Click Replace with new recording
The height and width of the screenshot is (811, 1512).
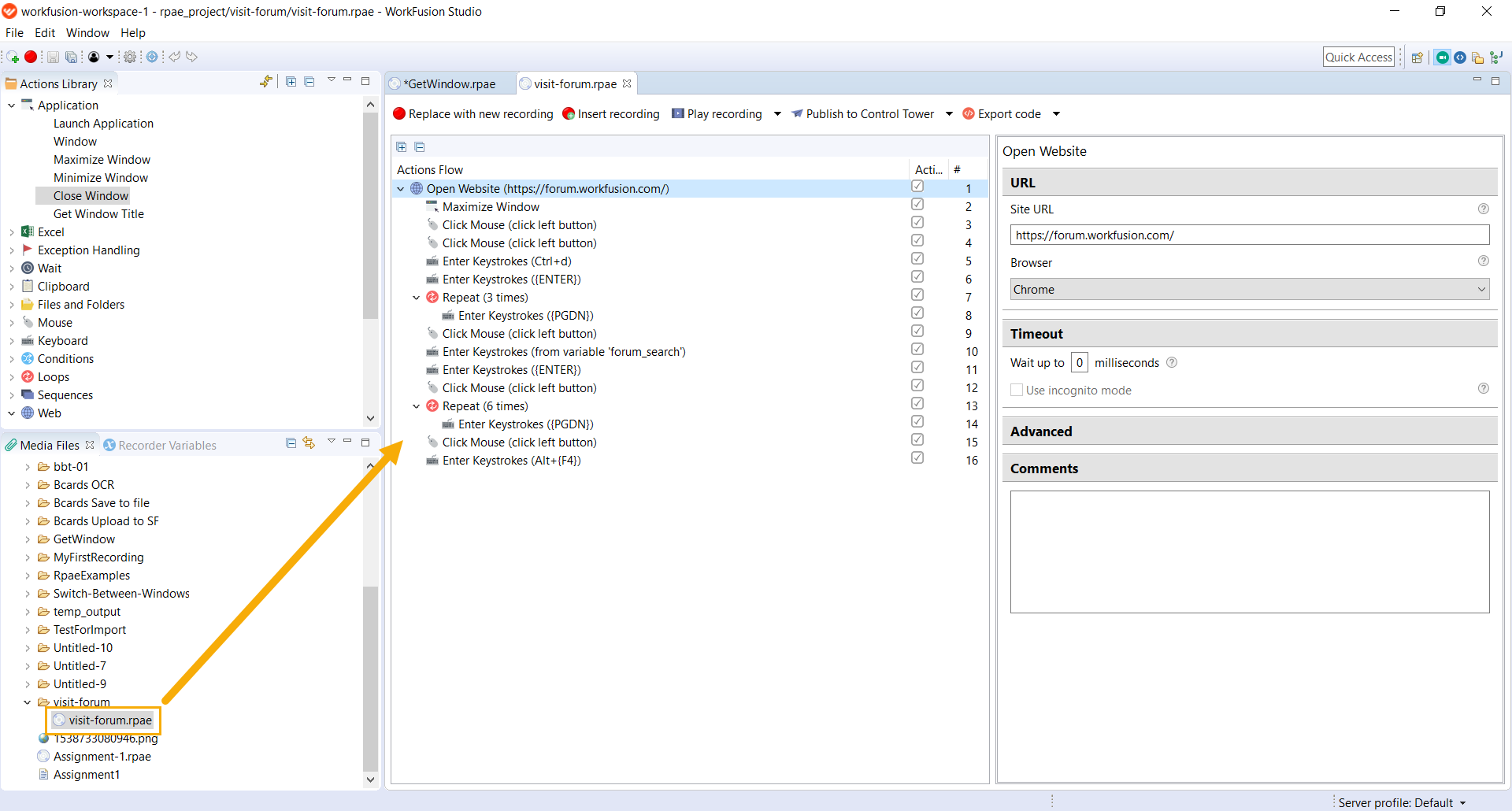pyautogui.click(x=473, y=114)
